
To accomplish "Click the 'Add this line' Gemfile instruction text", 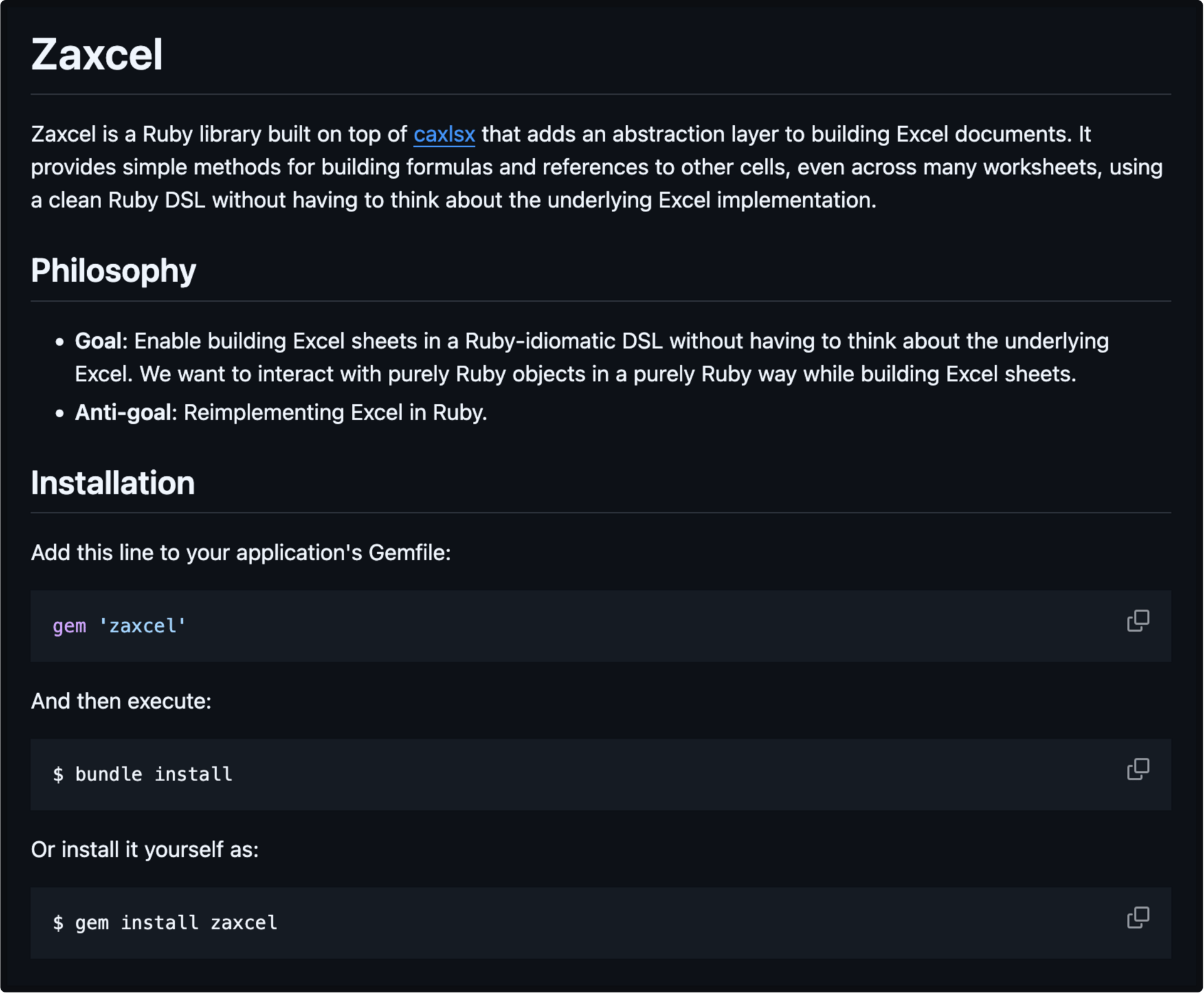I will (x=241, y=553).
